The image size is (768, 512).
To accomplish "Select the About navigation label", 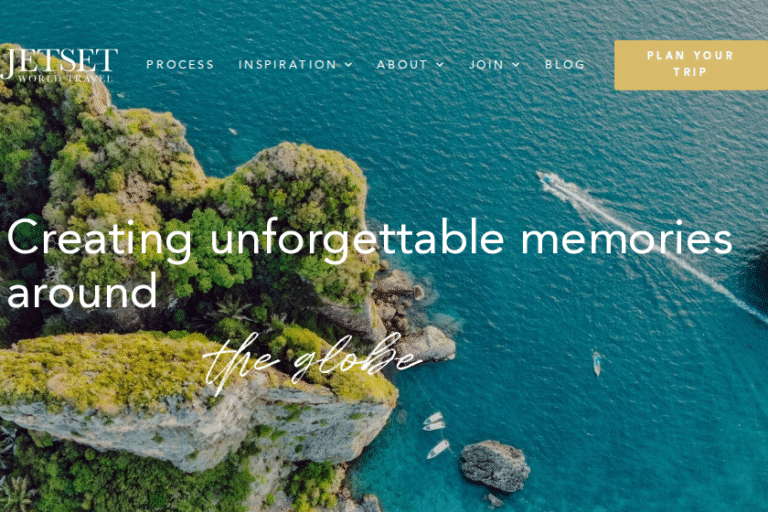I will (x=402, y=65).
